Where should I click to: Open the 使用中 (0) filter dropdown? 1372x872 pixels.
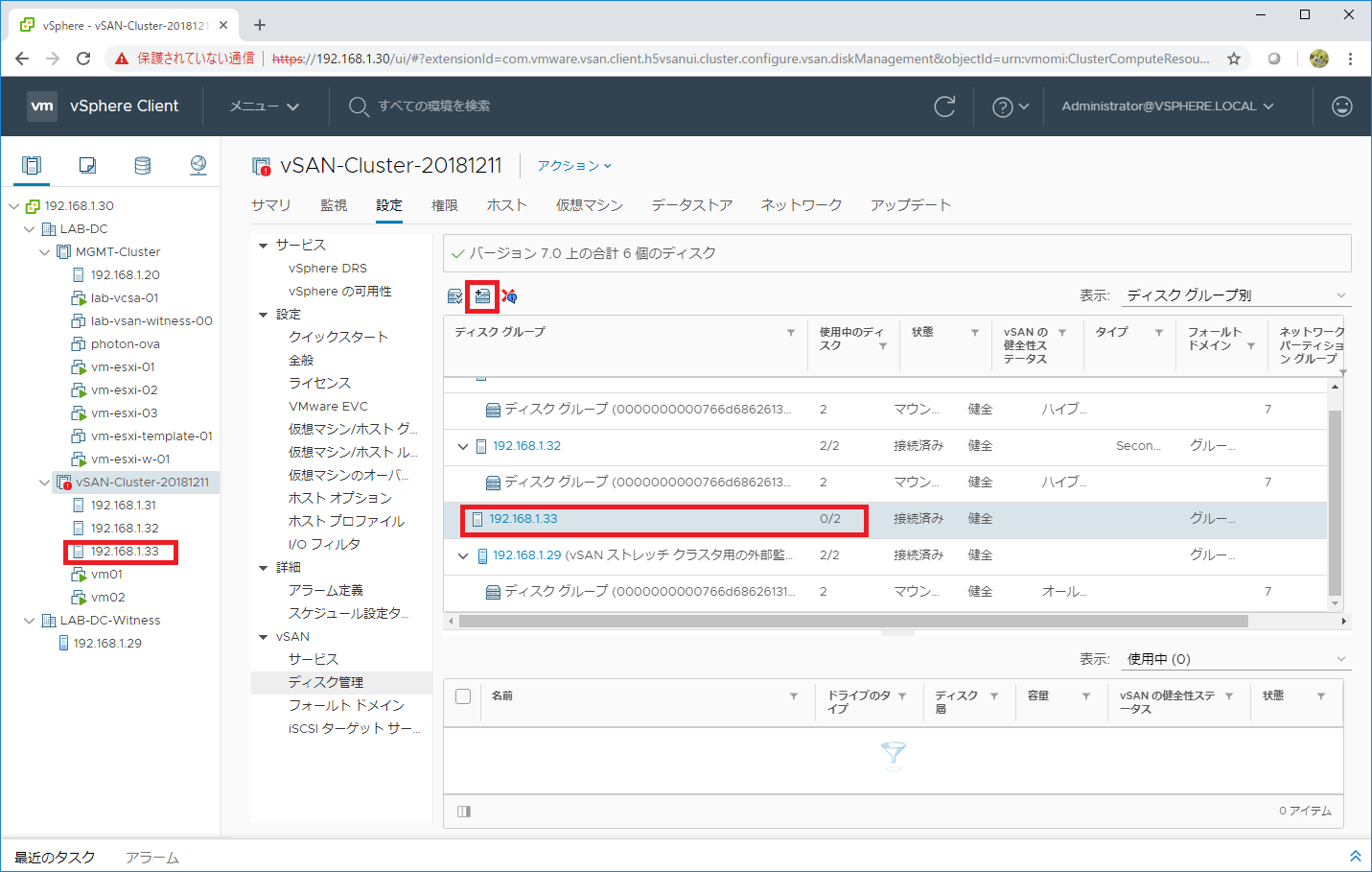1237,659
